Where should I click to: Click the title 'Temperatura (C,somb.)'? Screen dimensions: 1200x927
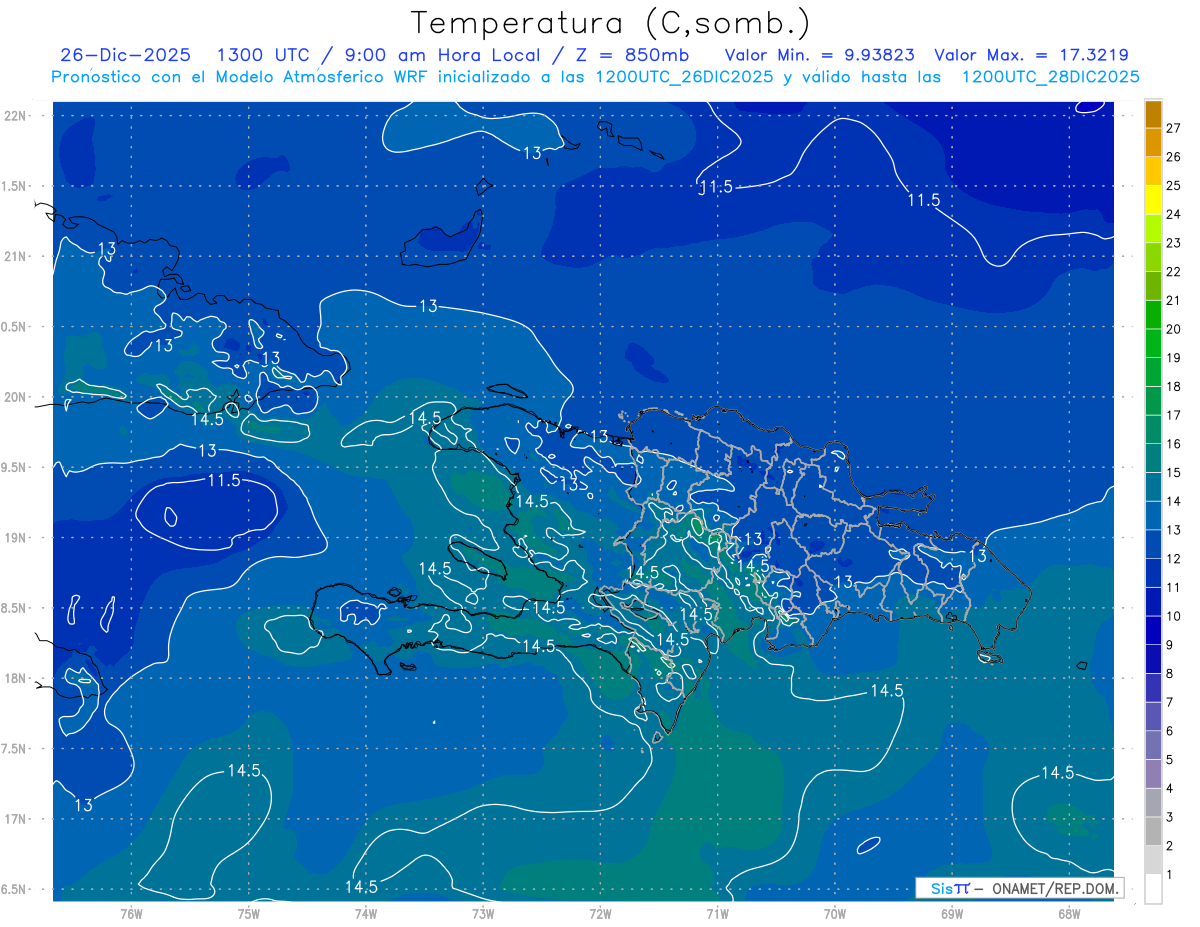pos(611,23)
